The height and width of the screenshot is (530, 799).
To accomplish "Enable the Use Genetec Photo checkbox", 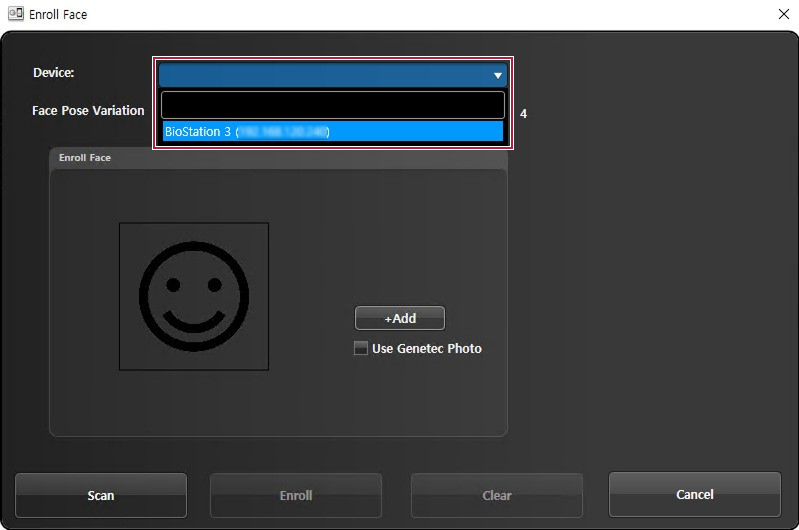I will (x=361, y=348).
